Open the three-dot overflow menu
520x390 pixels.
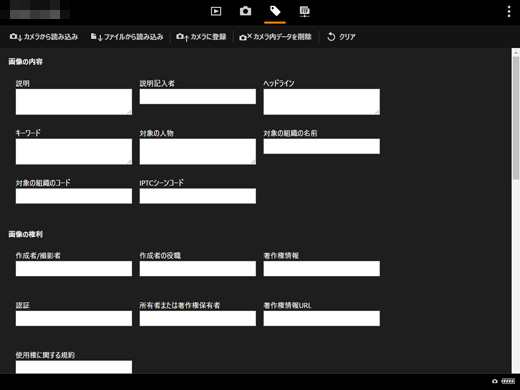tap(509, 11)
